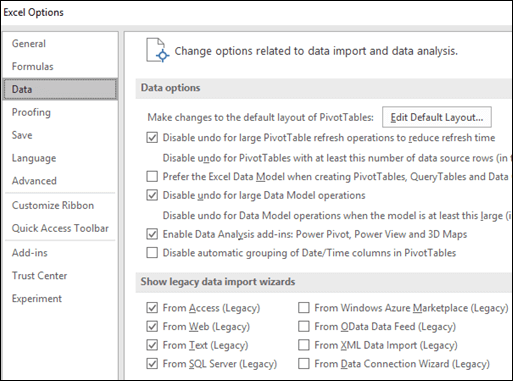This screenshot has width=513, height=381.
Task: Click Show legacy data import wizards header
Action: pos(218,282)
